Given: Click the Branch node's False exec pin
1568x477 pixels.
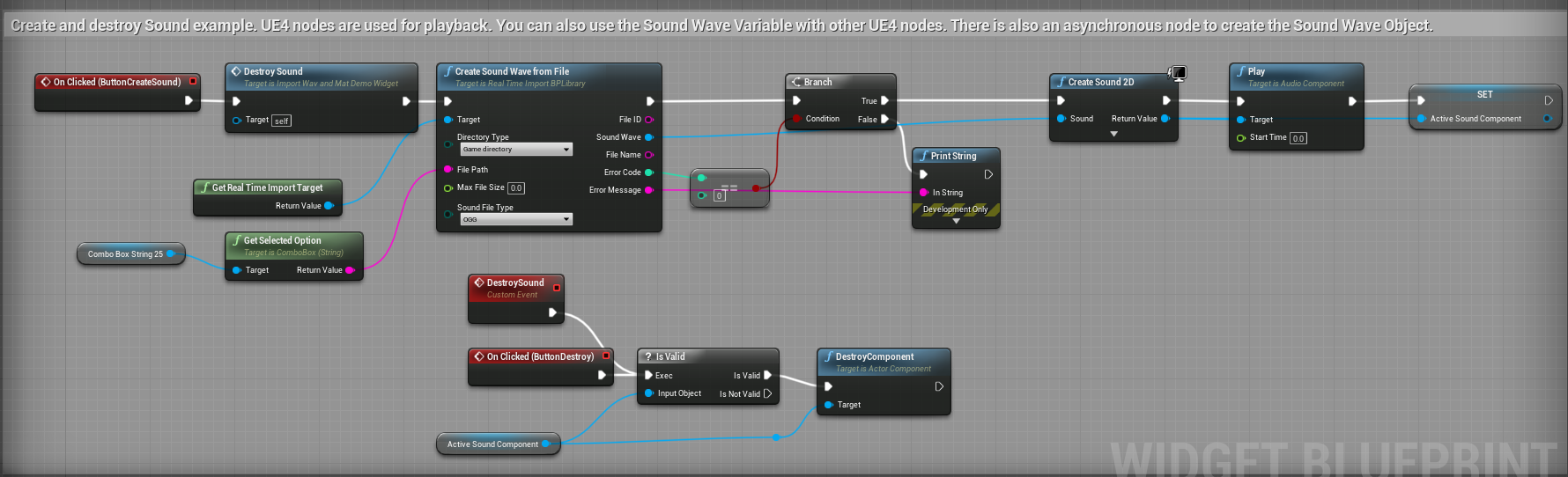Looking at the screenshot, I should [x=884, y=120].
